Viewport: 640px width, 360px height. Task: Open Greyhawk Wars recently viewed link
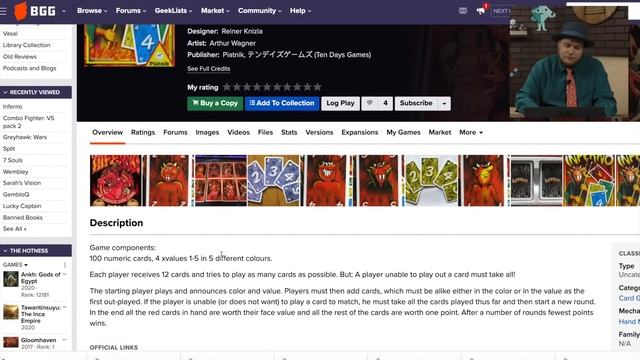pyautogui.click(x=24, y=137)
